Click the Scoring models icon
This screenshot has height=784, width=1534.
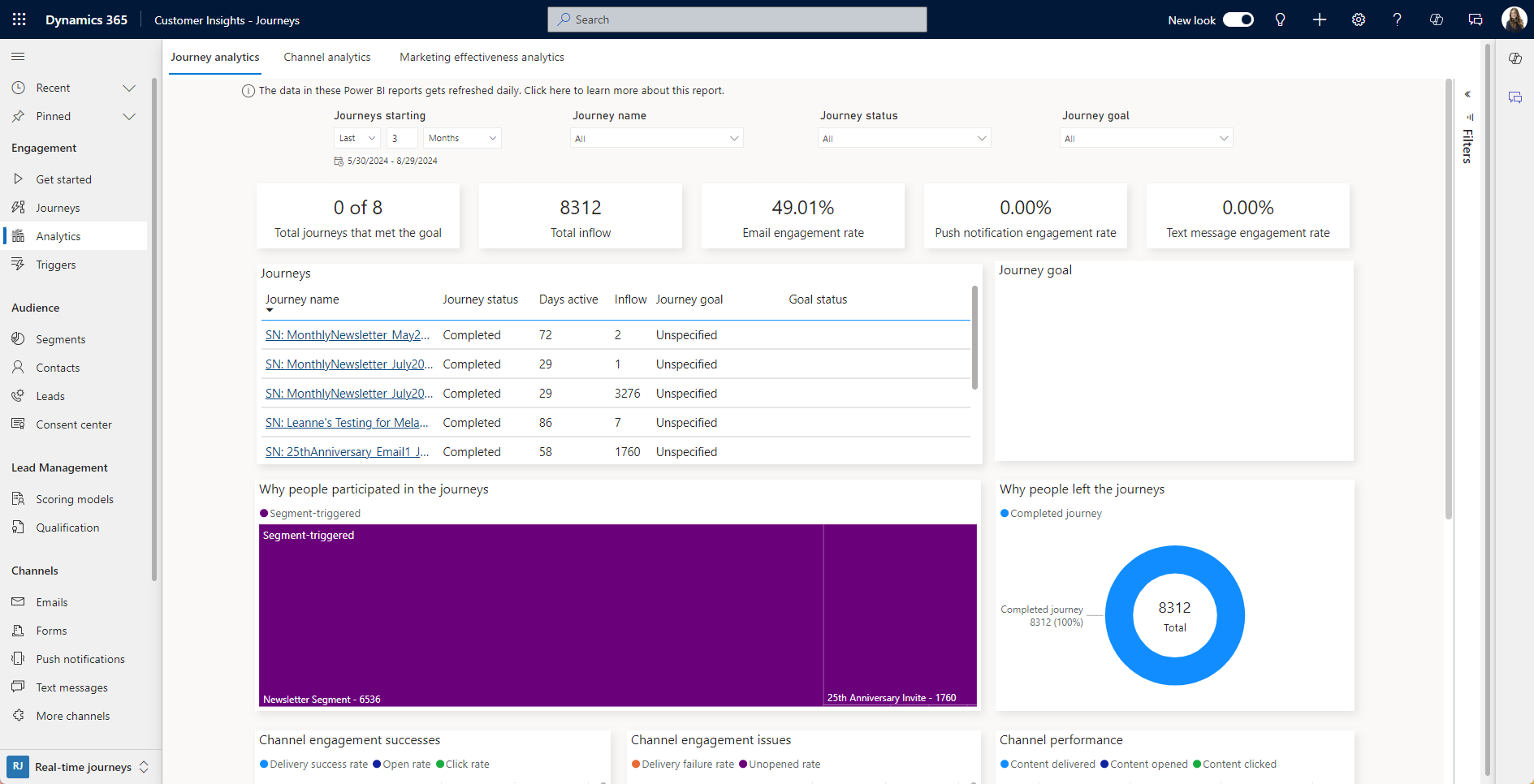tap(18, 498)
